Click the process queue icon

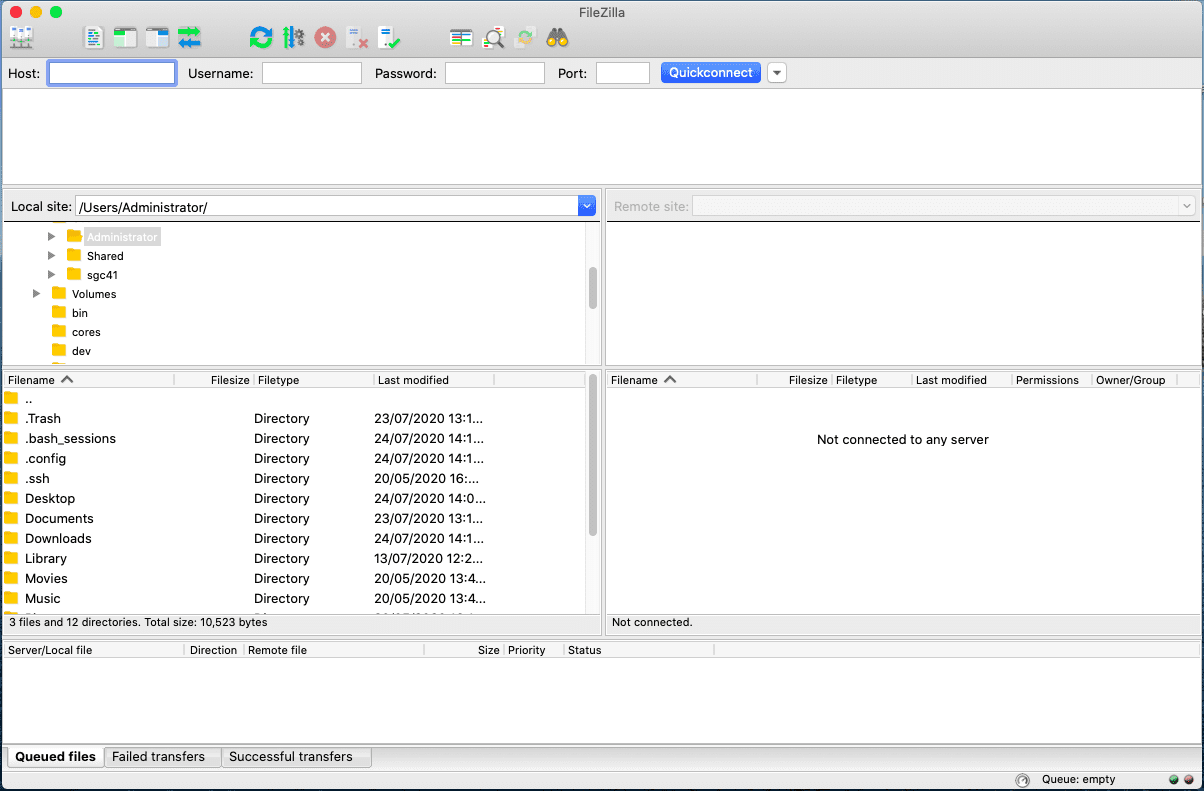coord(293,38)
